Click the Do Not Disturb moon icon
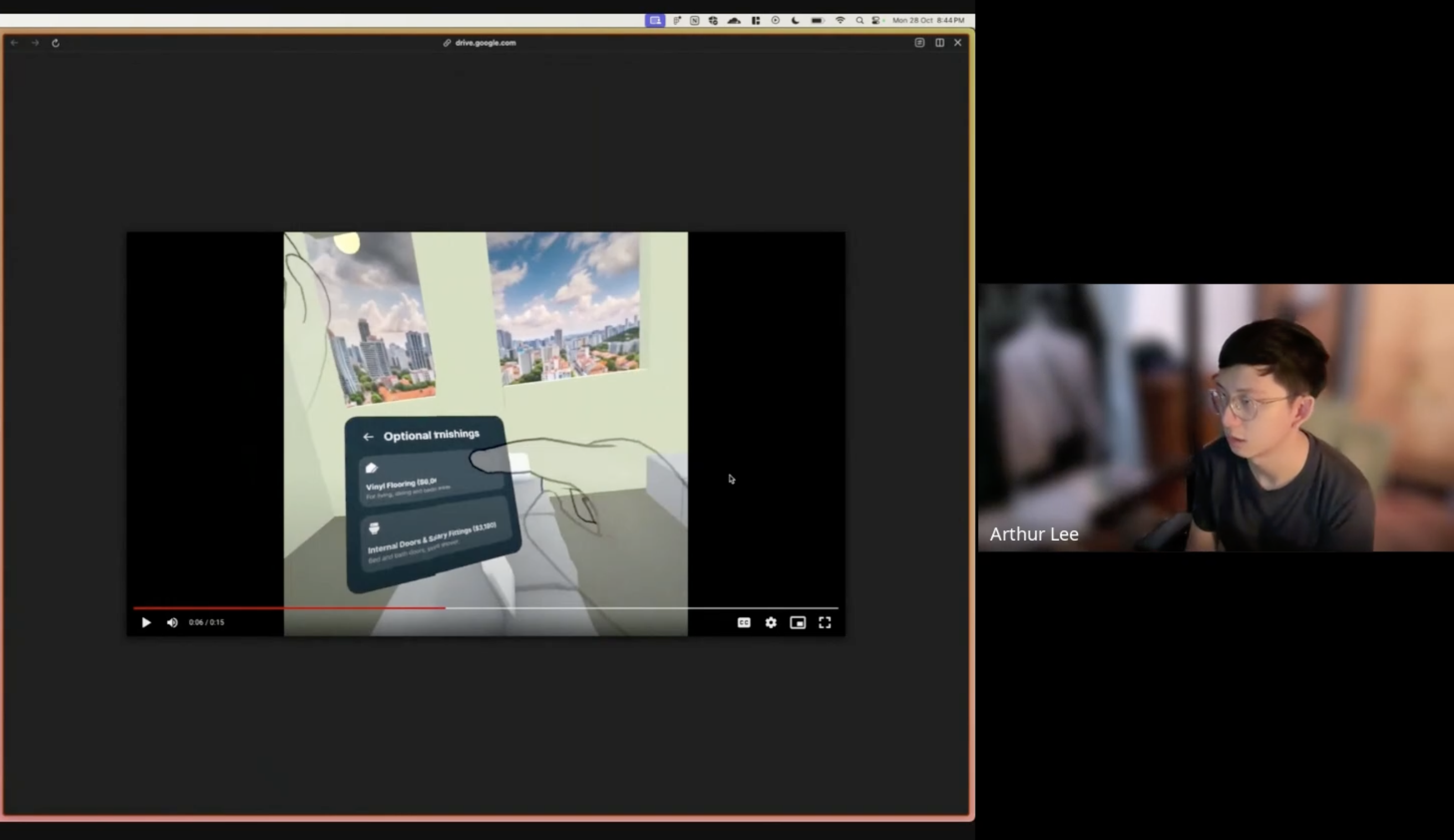Image resolution: width=1454 pixels, height=840 pixels. pos(795,20)
